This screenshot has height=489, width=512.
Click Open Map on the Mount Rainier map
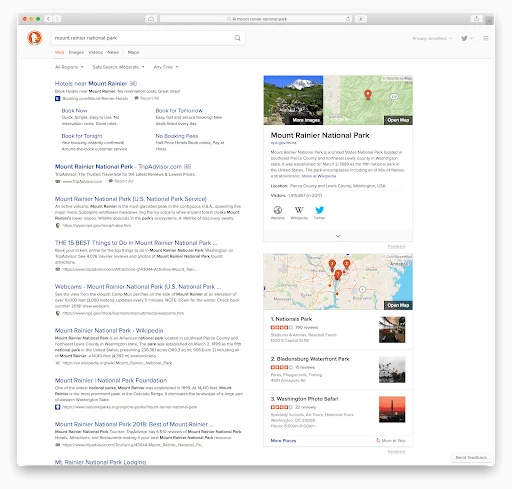coord(398,120)
